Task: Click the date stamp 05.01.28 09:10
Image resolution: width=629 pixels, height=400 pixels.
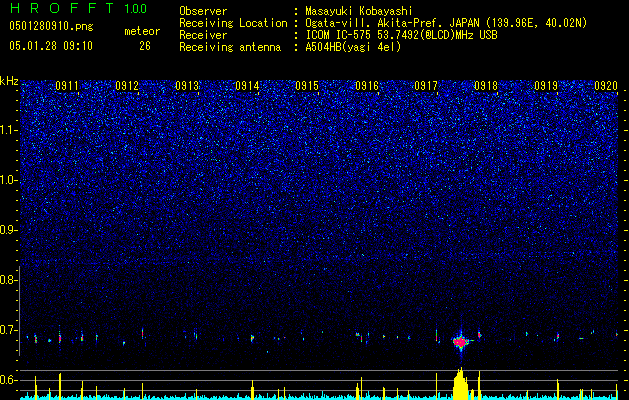Action: tap(51, 46)
